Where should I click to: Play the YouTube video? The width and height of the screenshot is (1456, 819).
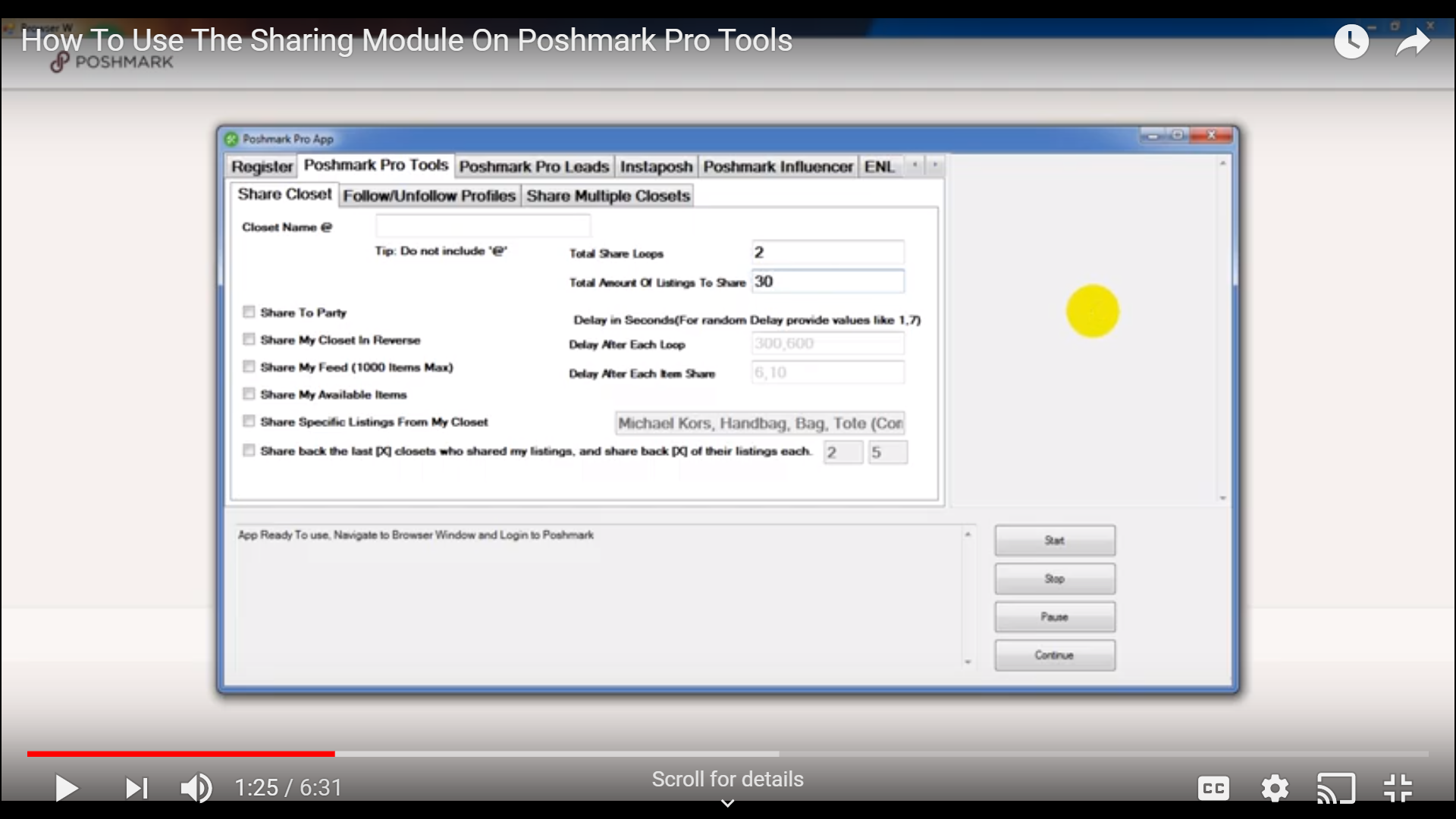pos(67,788)
